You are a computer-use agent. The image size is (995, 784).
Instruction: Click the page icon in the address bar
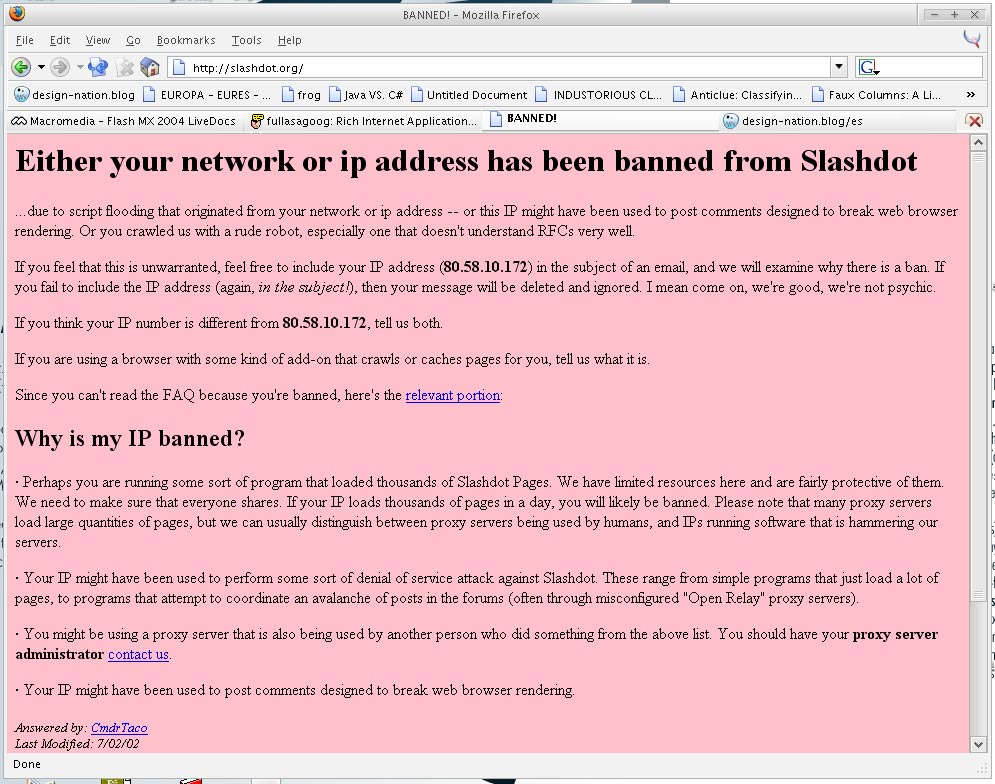pyautogui.click(x=179, y=67)
